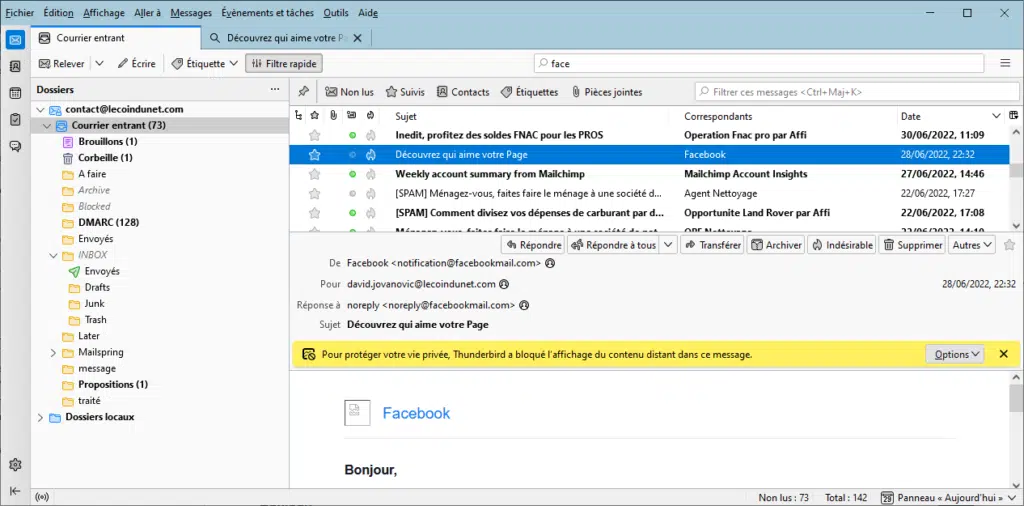Click the Écrire button
This screenshot has height=506, width=1024.
click(137, 63)
